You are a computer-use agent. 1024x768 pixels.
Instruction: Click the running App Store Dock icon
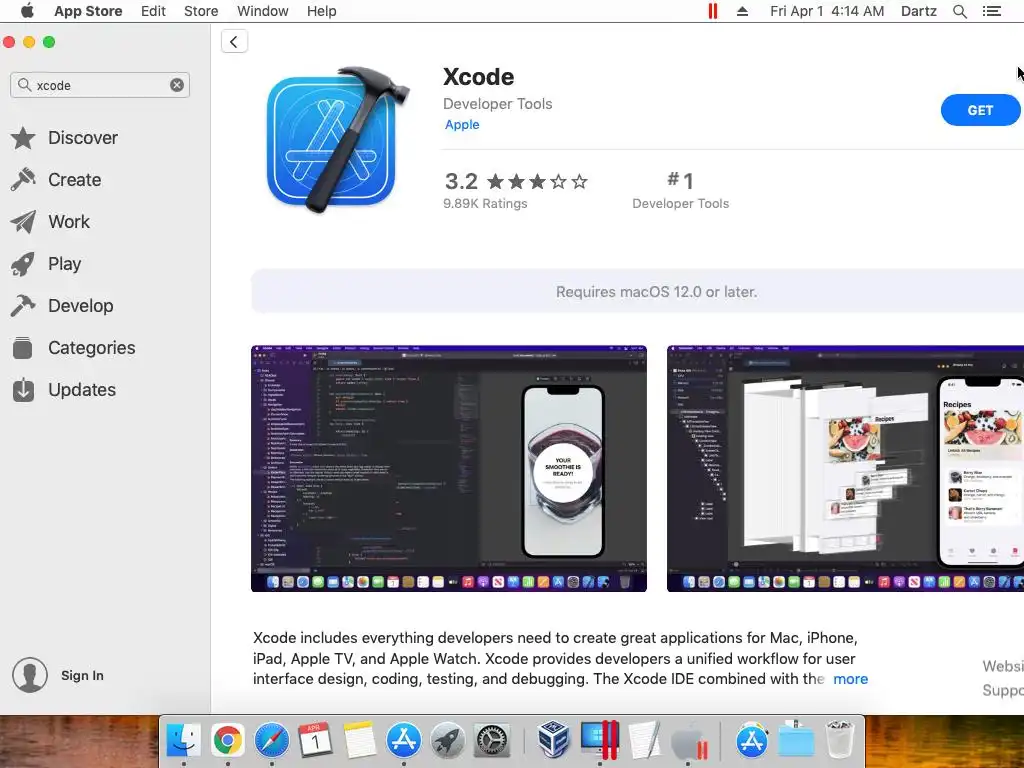[x=404, y=741]
